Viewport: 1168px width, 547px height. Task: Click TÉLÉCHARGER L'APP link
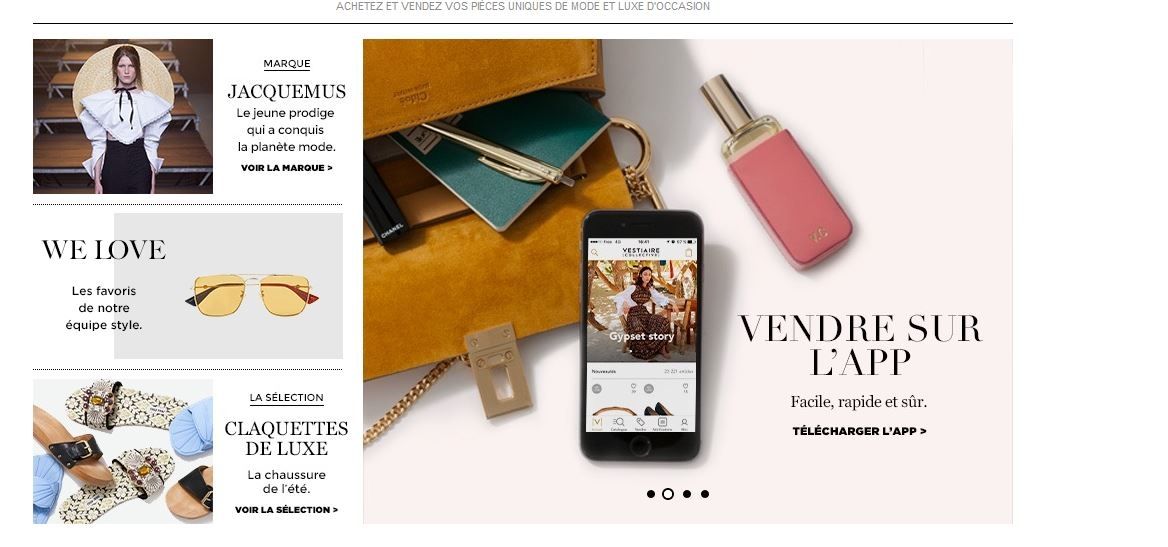coord(860,431)
